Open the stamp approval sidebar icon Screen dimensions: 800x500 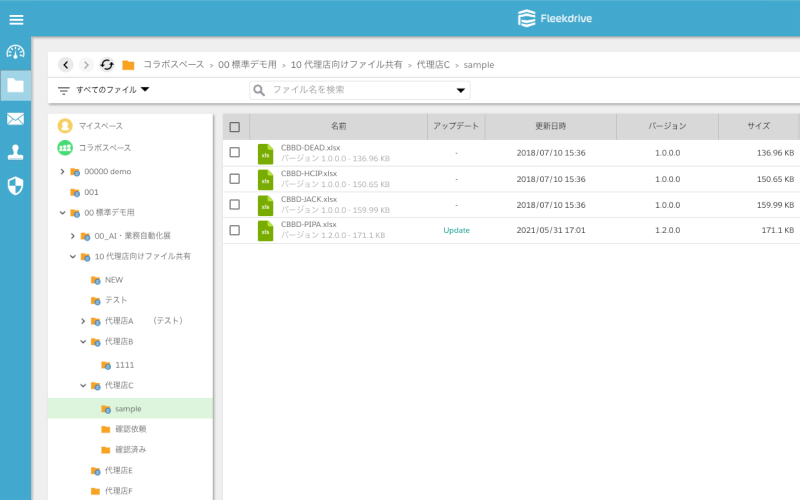tap(15, 152)
